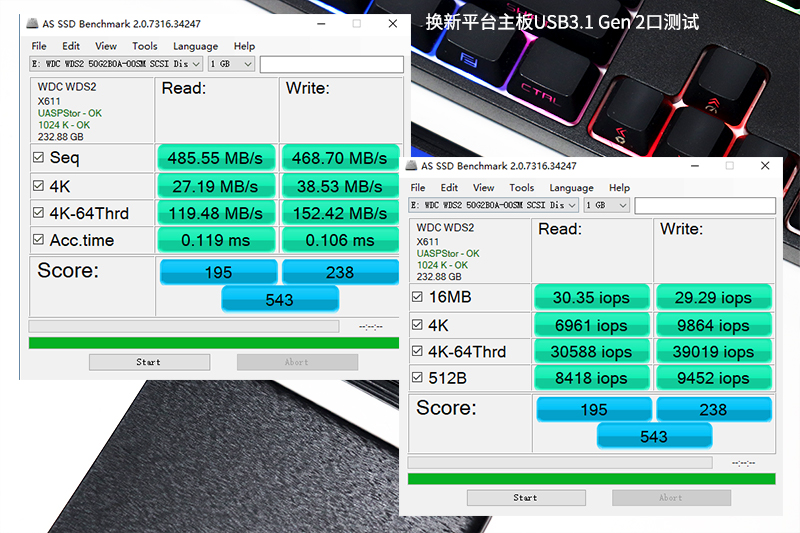Click the 30.35 iops result

point(592,297)
